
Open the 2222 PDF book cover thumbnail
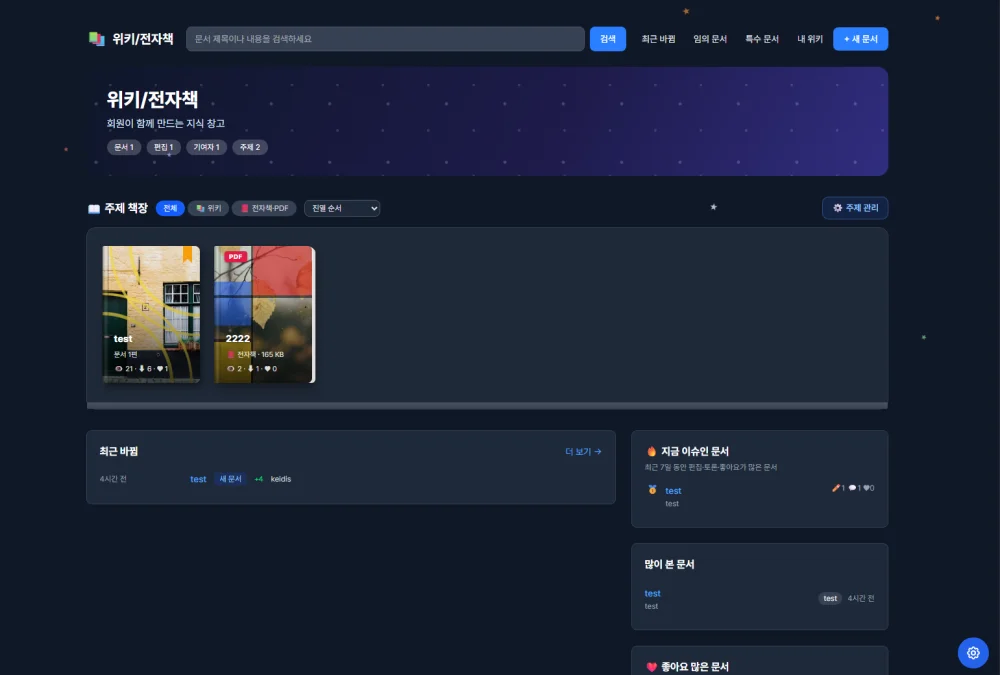click(264, 315)
